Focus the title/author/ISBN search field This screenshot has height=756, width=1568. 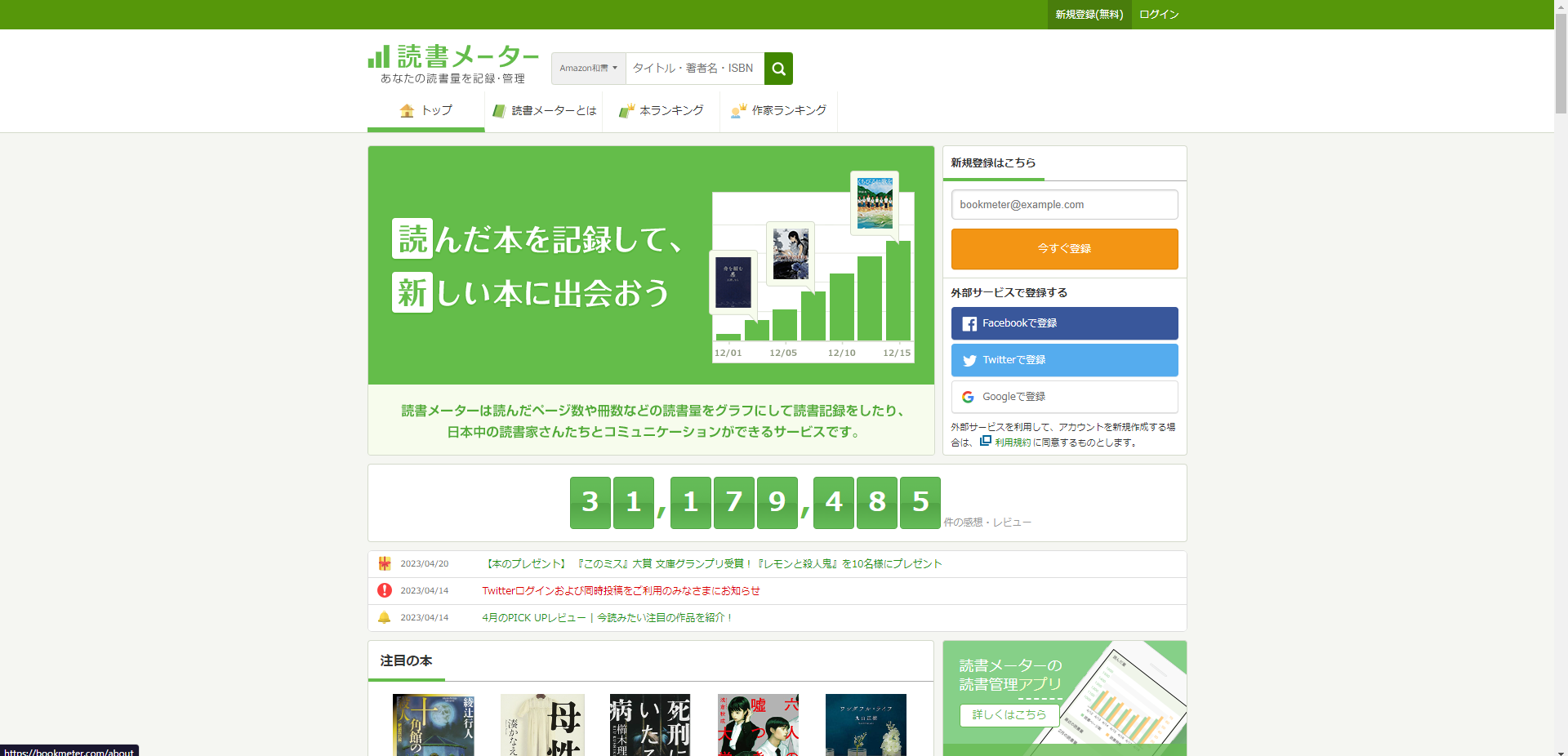click(695, 69)
